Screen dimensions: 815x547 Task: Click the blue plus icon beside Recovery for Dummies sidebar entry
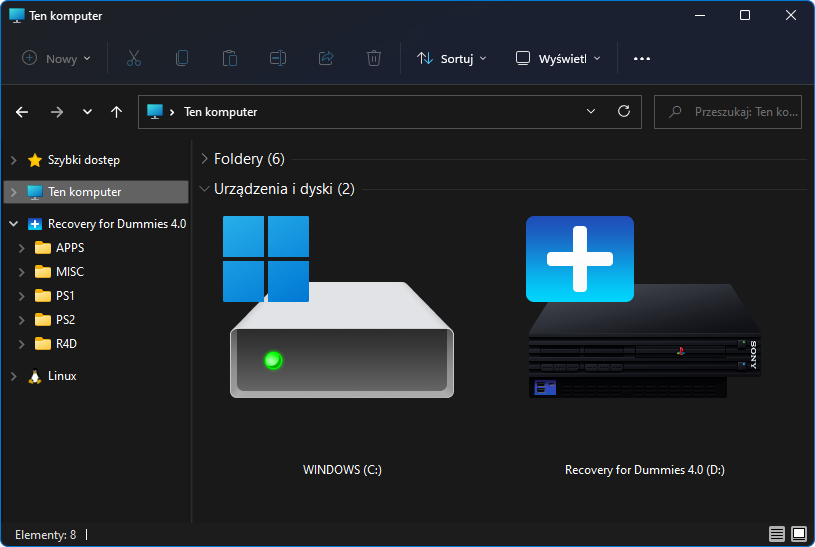coord(35,224)
